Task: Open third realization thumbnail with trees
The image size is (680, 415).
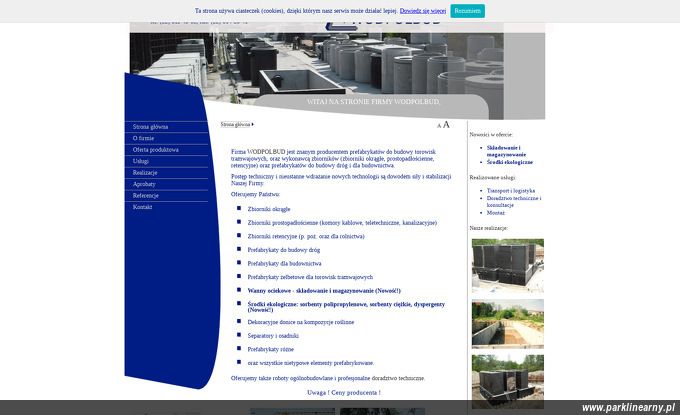Action: pyautogui.click(x=507, y=382)
